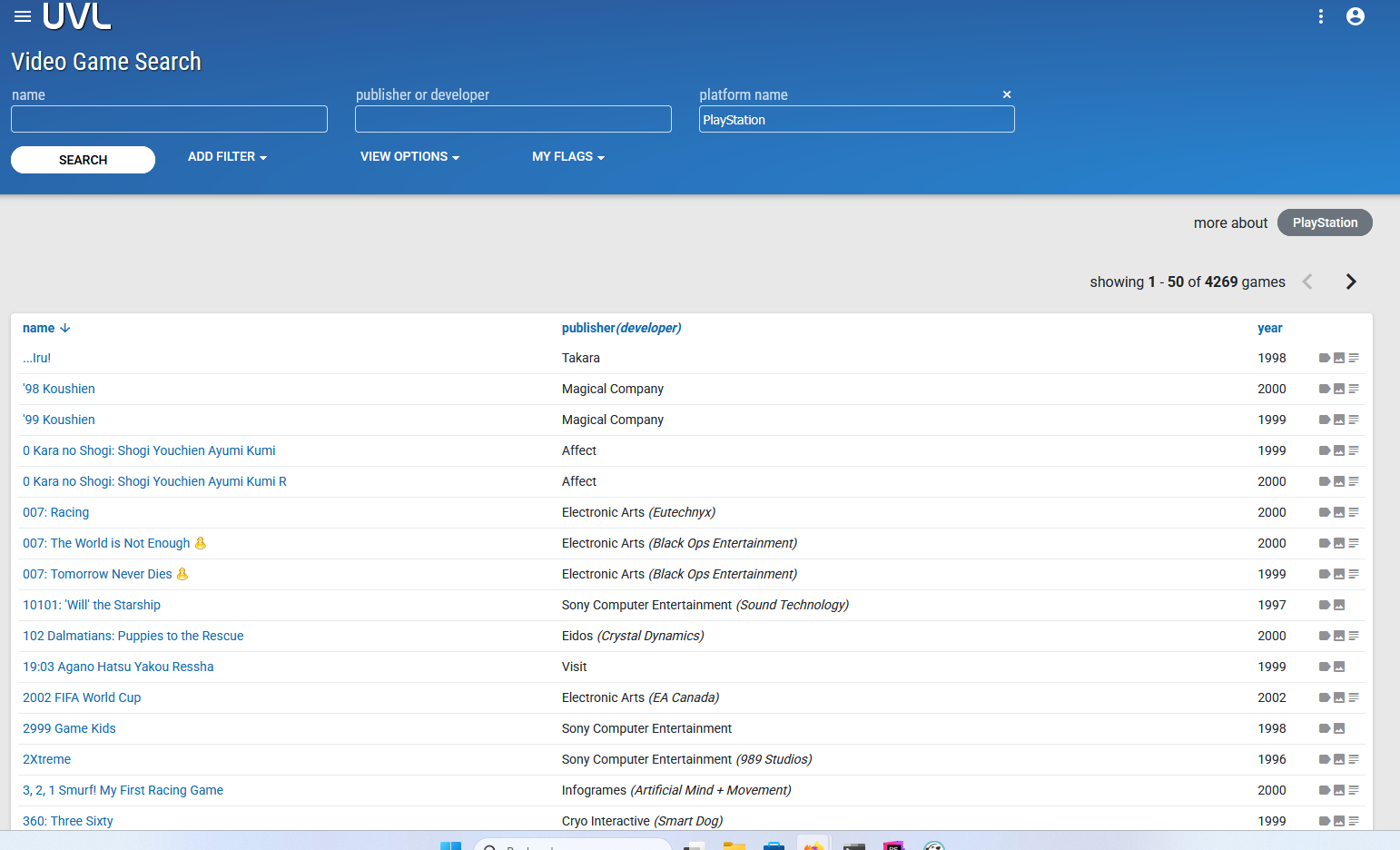Open the user account icon
The width and height of the screenshot is (1400, 850).
1356,16
